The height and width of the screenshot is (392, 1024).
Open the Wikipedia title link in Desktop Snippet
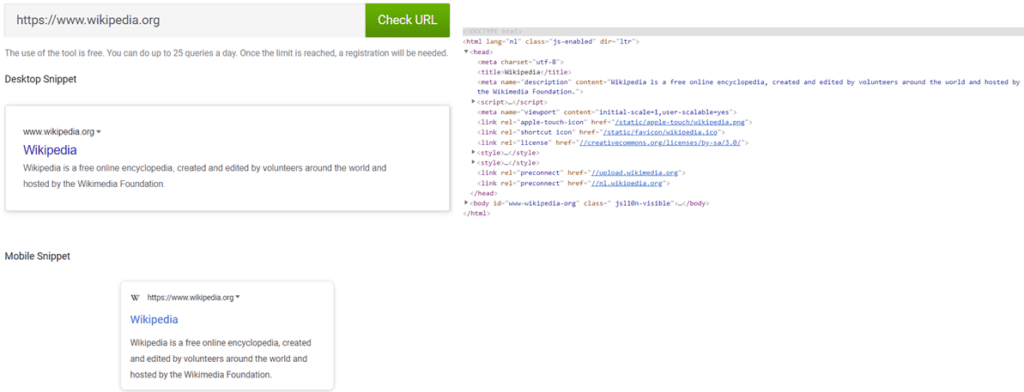(50, 150)
